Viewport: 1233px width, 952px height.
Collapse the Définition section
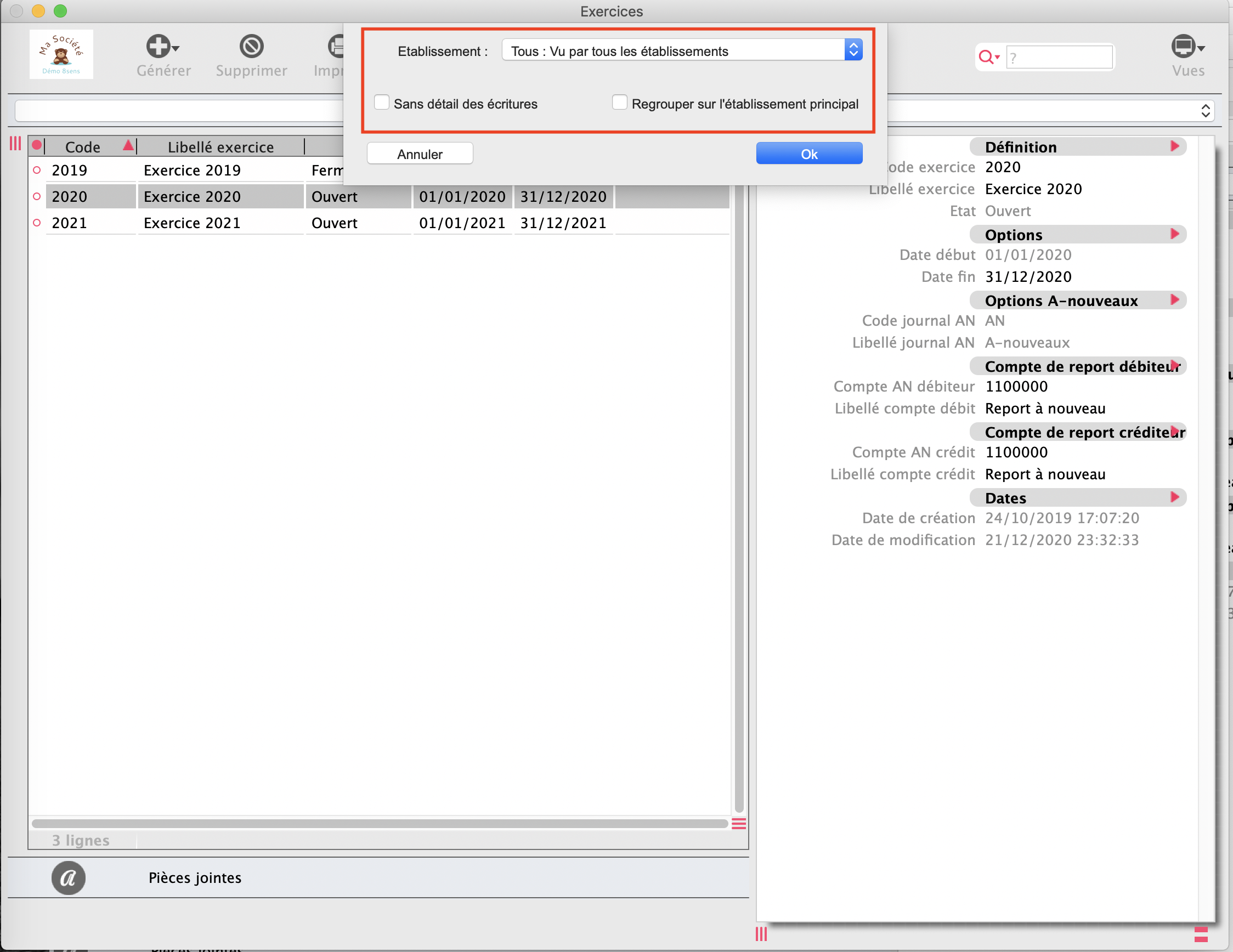[x=1175, y=146]
